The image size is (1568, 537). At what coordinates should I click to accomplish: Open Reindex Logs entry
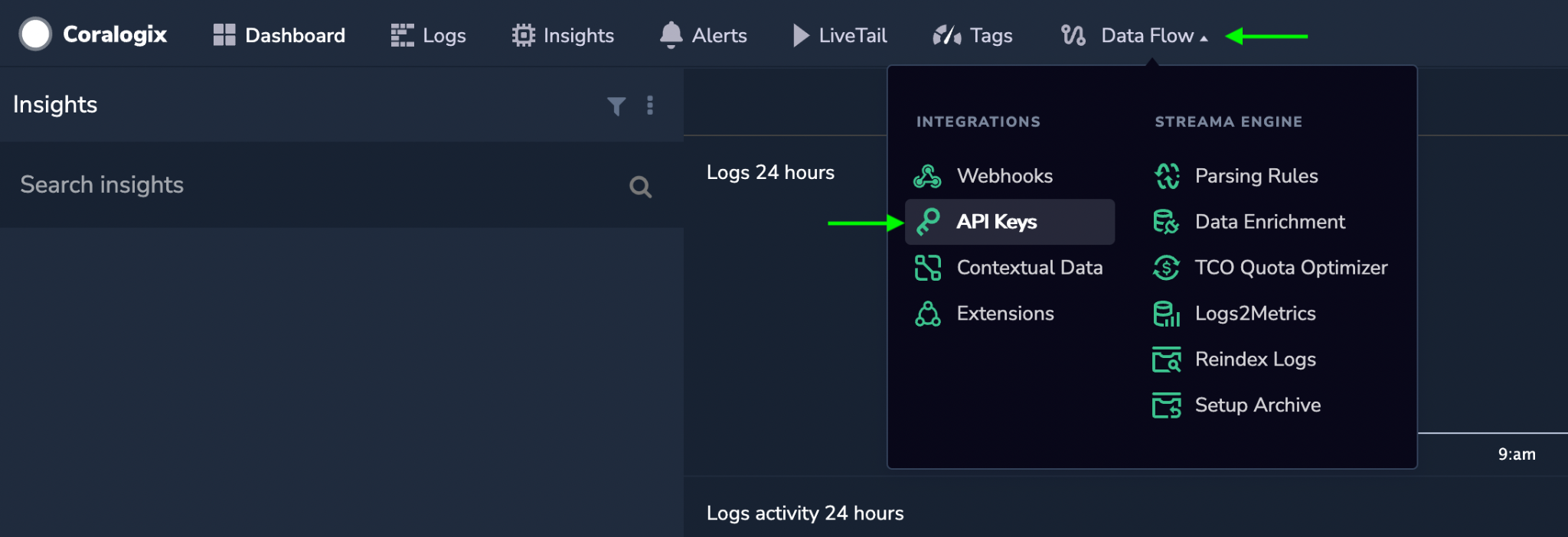pos(1256,360)
